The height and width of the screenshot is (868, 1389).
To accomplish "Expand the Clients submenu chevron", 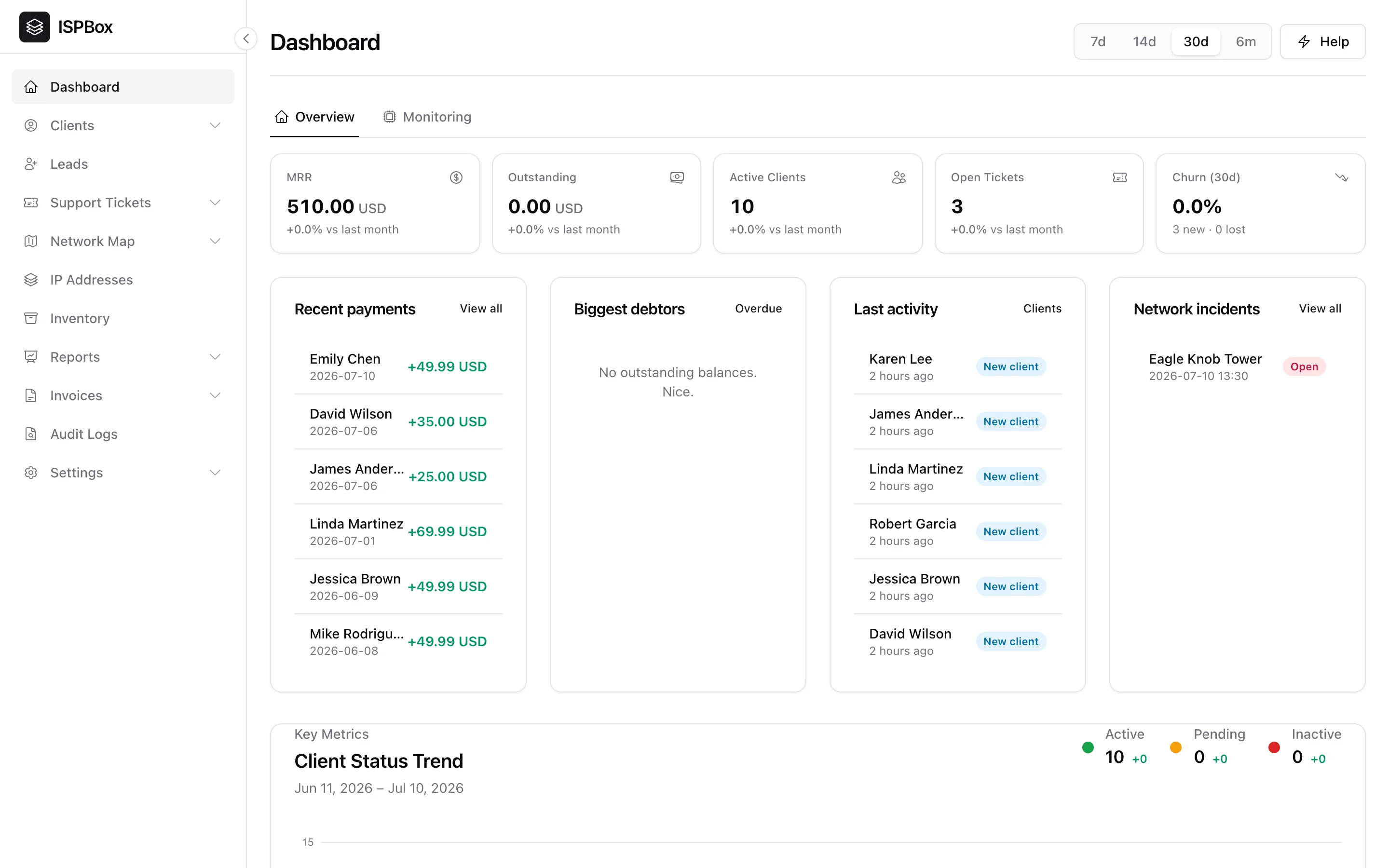I will click(x=215, y=125).
